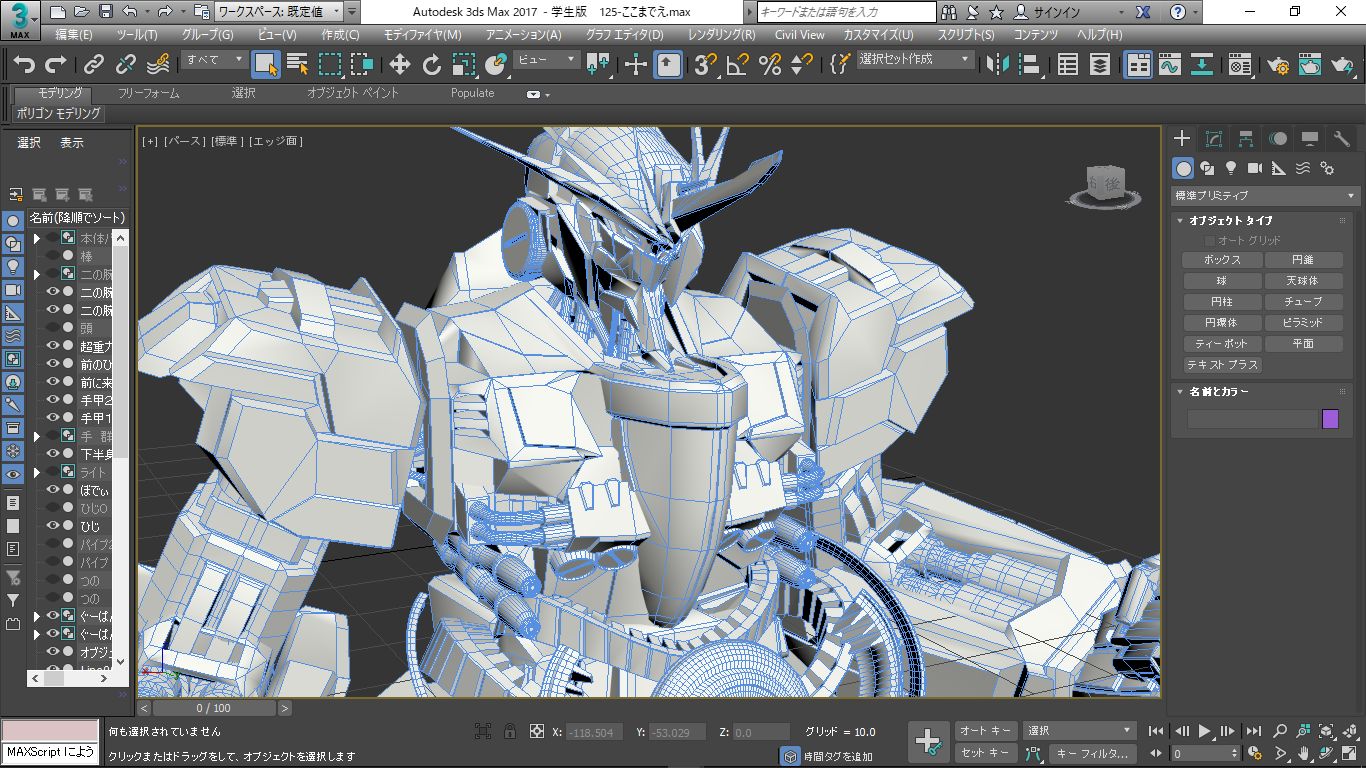Click the サインイン sign-in link
This screenshot has width=1366, height=768.
click(x=1059, y=12)
